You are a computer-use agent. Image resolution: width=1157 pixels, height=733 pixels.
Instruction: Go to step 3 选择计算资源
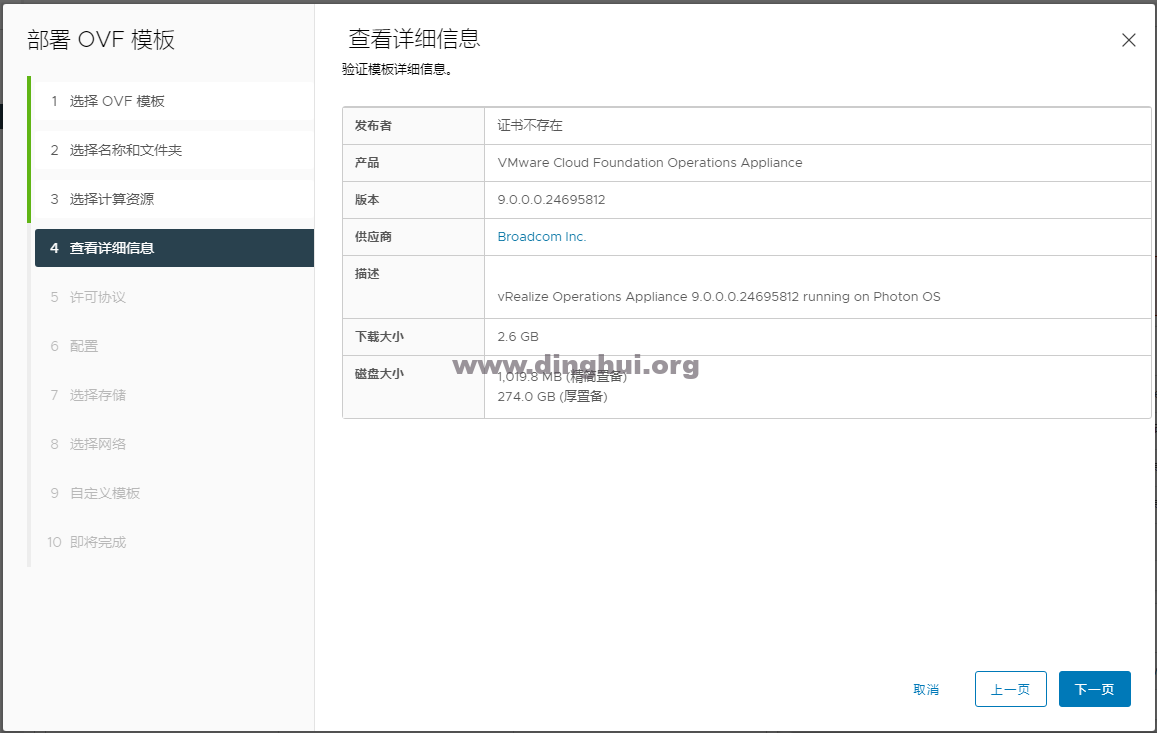pyautogui.click(x=174, y=199)
